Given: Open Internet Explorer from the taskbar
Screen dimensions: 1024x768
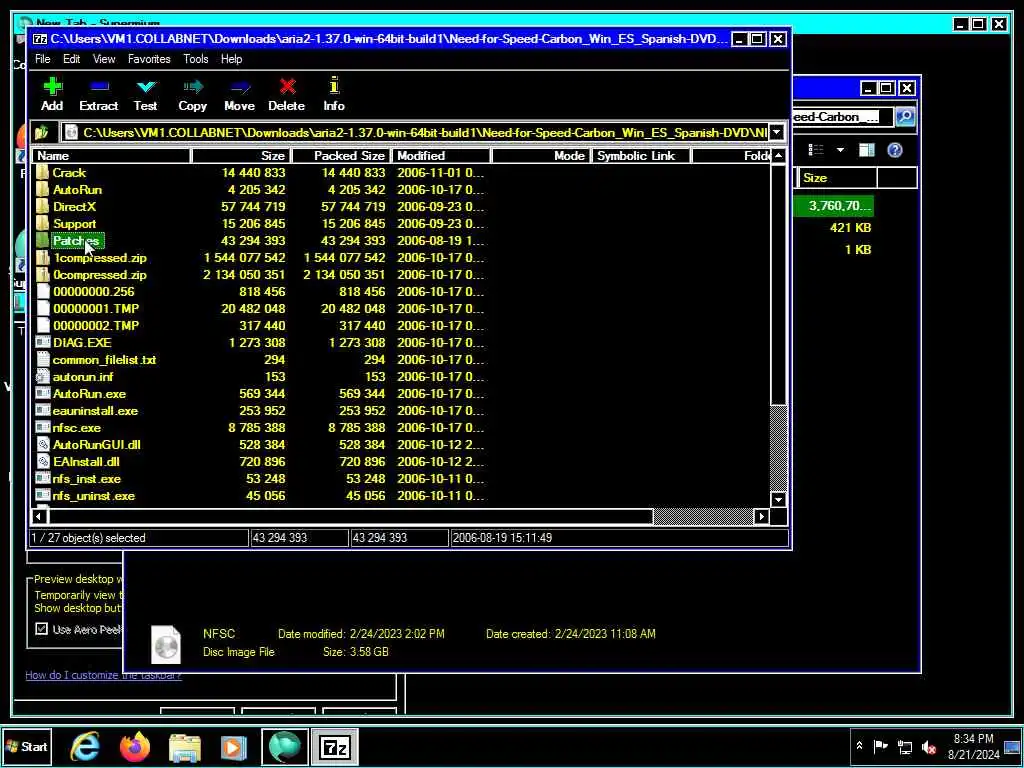Looking at the screenshot, I should [x=86, y=747].
